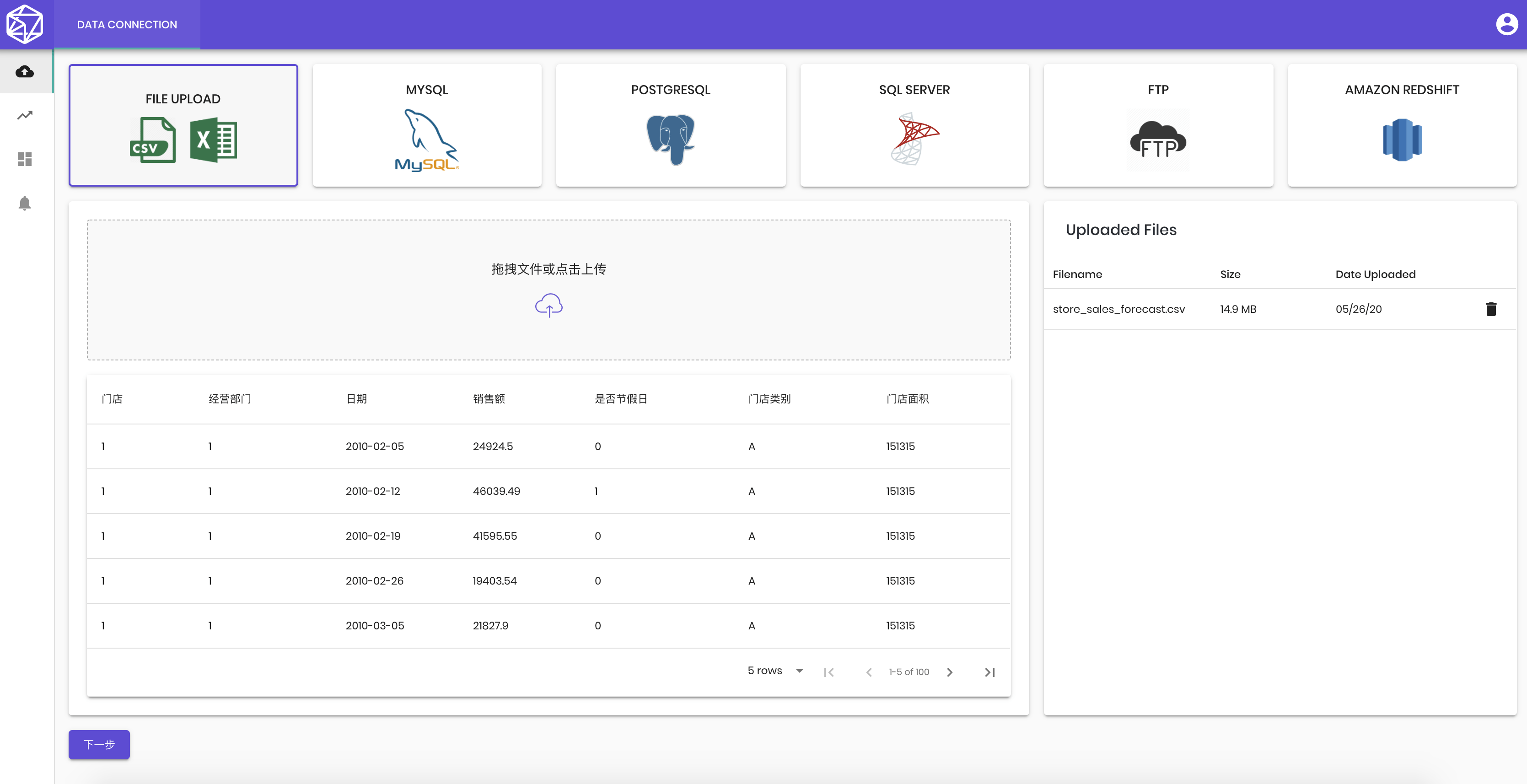This screenshot has height=784, width=1527.
Task: Open the notifications bell sidebar icon
Action: tap(24, 203)
